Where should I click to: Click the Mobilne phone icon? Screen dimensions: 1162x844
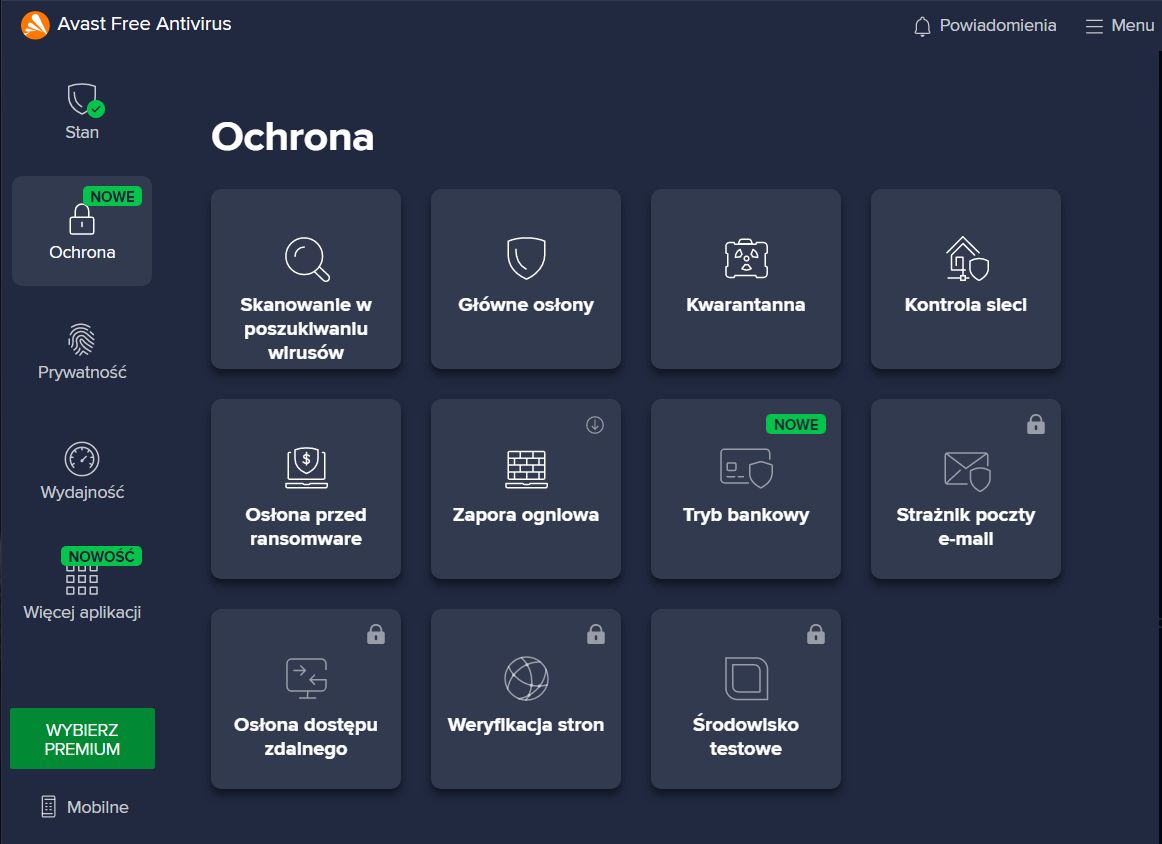pyautogui.click(x=48, y=806)
